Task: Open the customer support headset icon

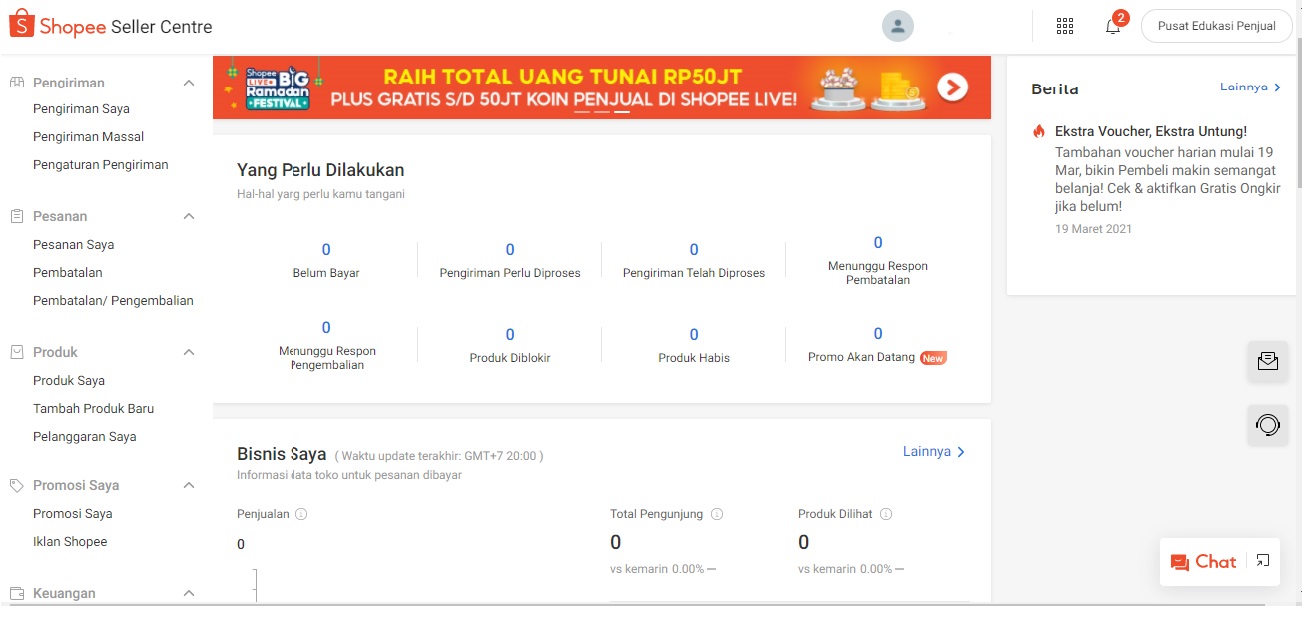Action: click(1268, 425)
